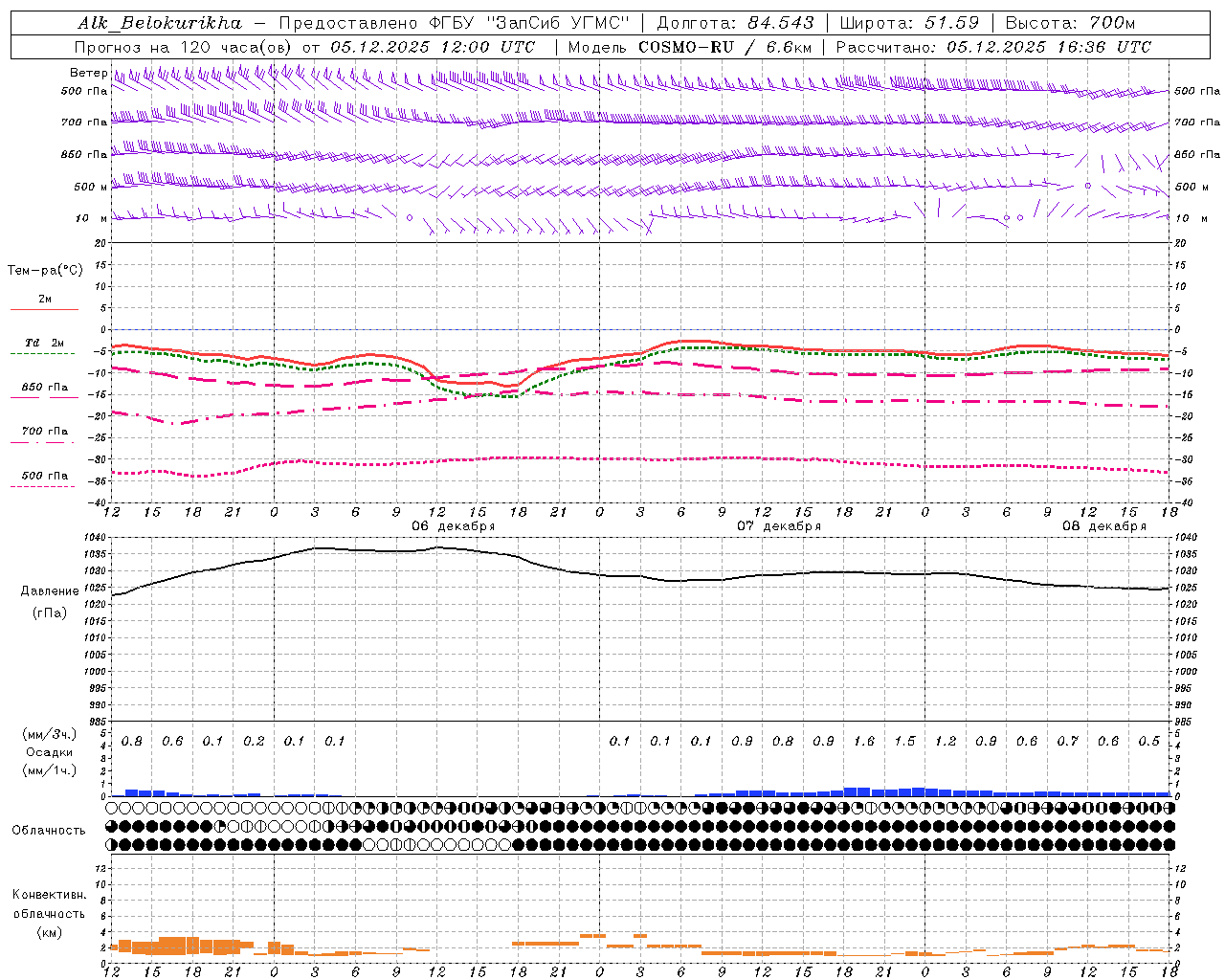Click the 850 гПа temperature legend entry
Screen dimensions: 1225x980
45,387
